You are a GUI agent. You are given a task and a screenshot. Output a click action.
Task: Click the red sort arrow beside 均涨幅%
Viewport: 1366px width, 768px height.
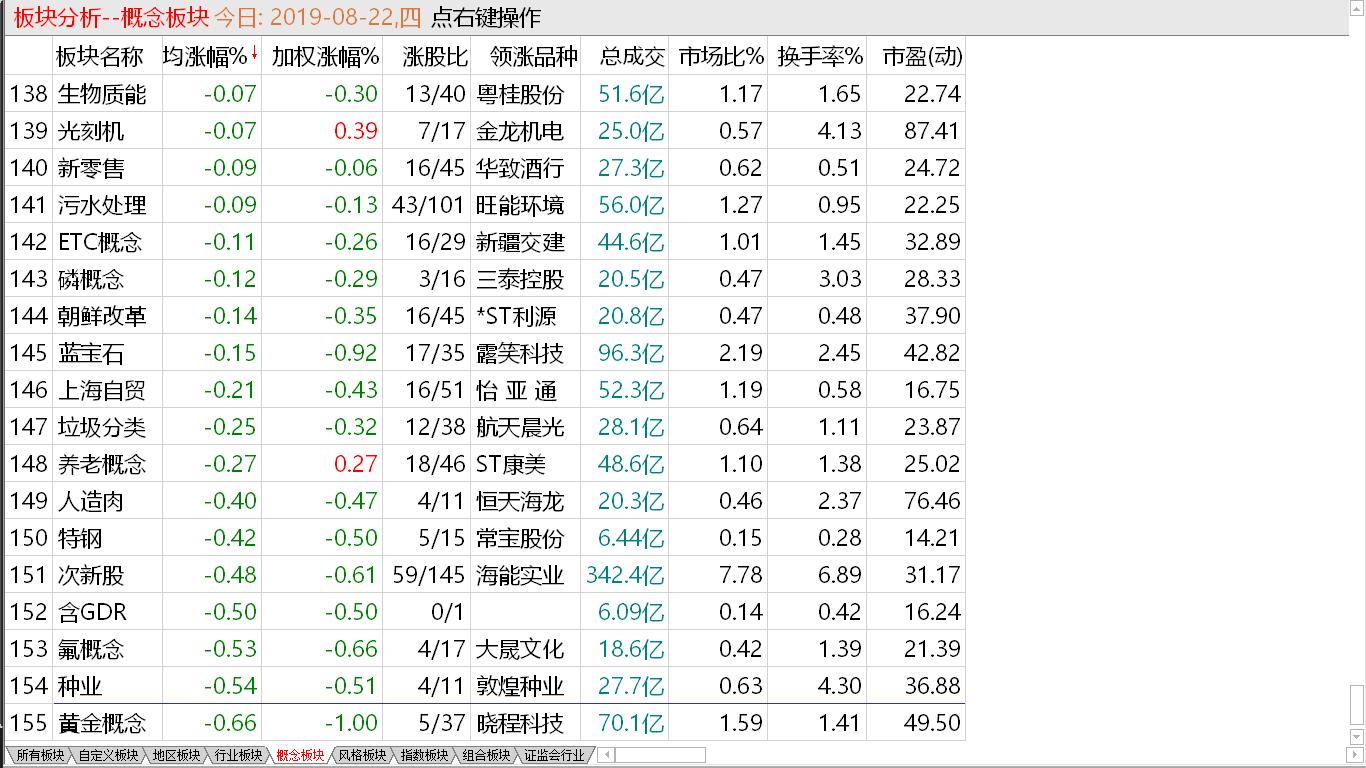(x=254, y=54)
